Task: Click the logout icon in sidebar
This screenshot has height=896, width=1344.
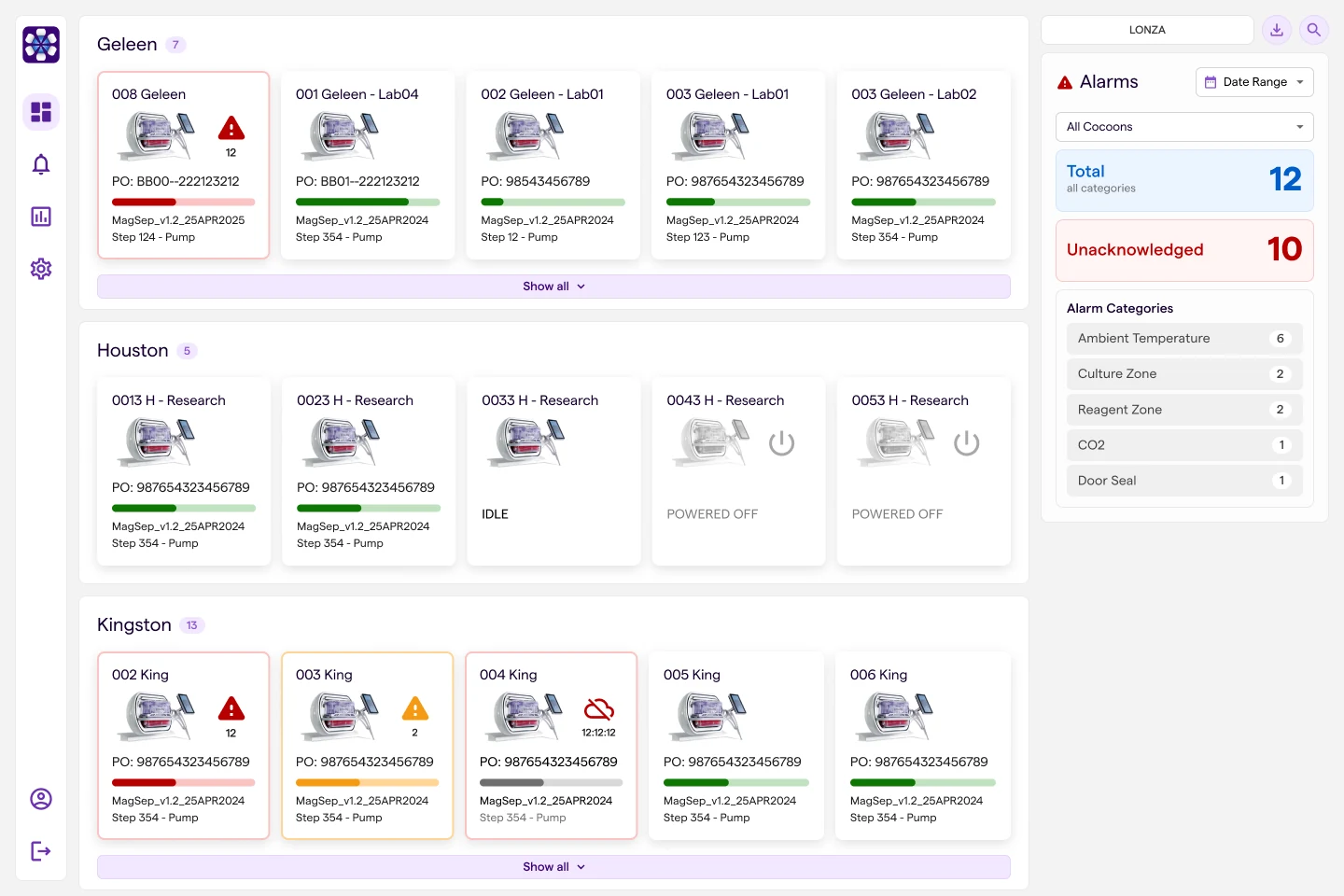Action: pos(41,851)
